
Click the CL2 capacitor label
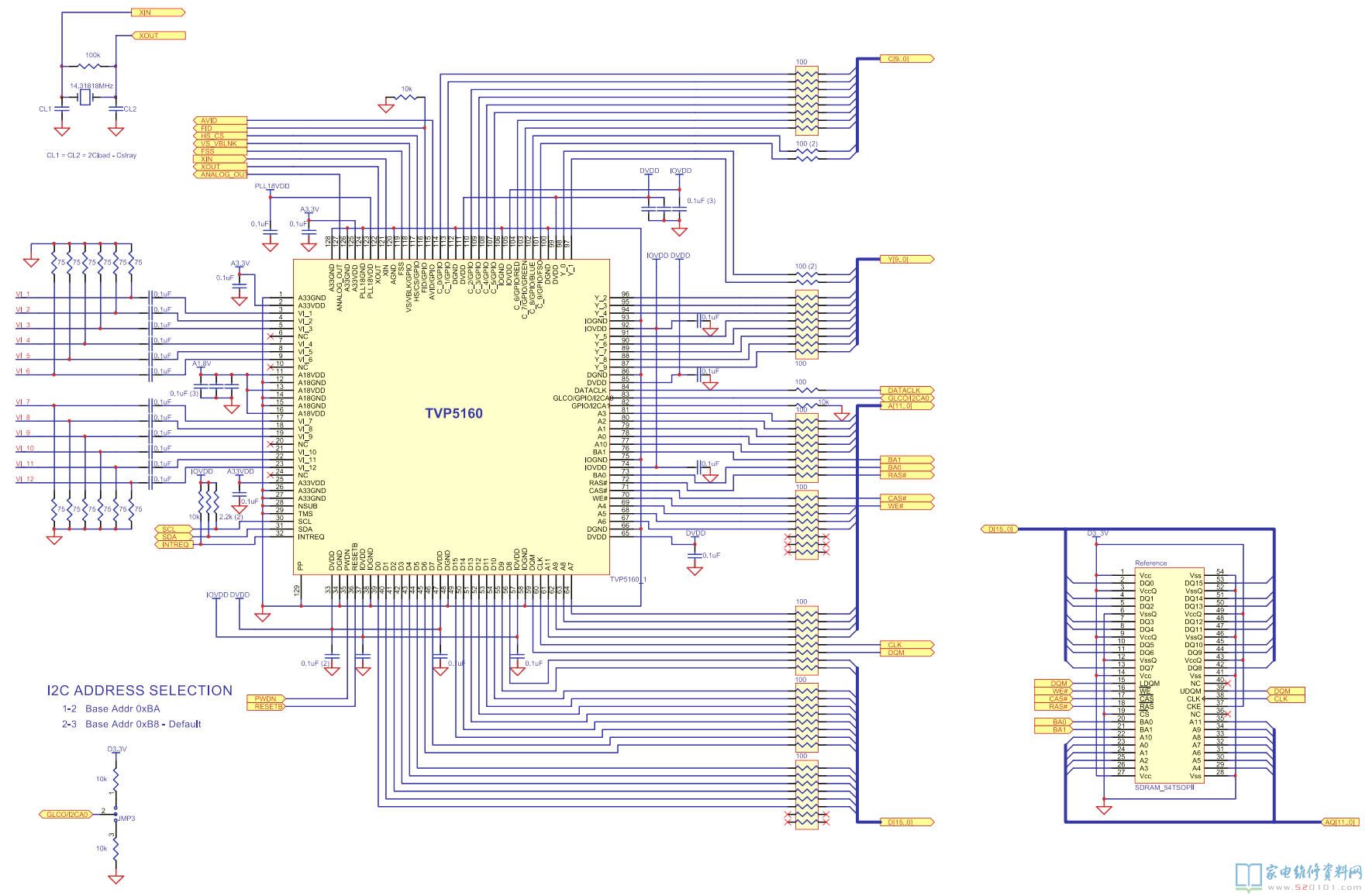tap(130, 109)
